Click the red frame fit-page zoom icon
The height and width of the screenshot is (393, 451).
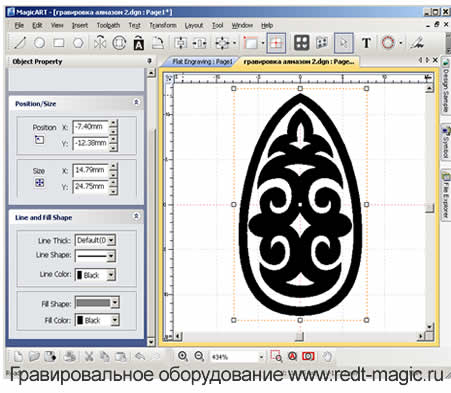pos(308,356)
